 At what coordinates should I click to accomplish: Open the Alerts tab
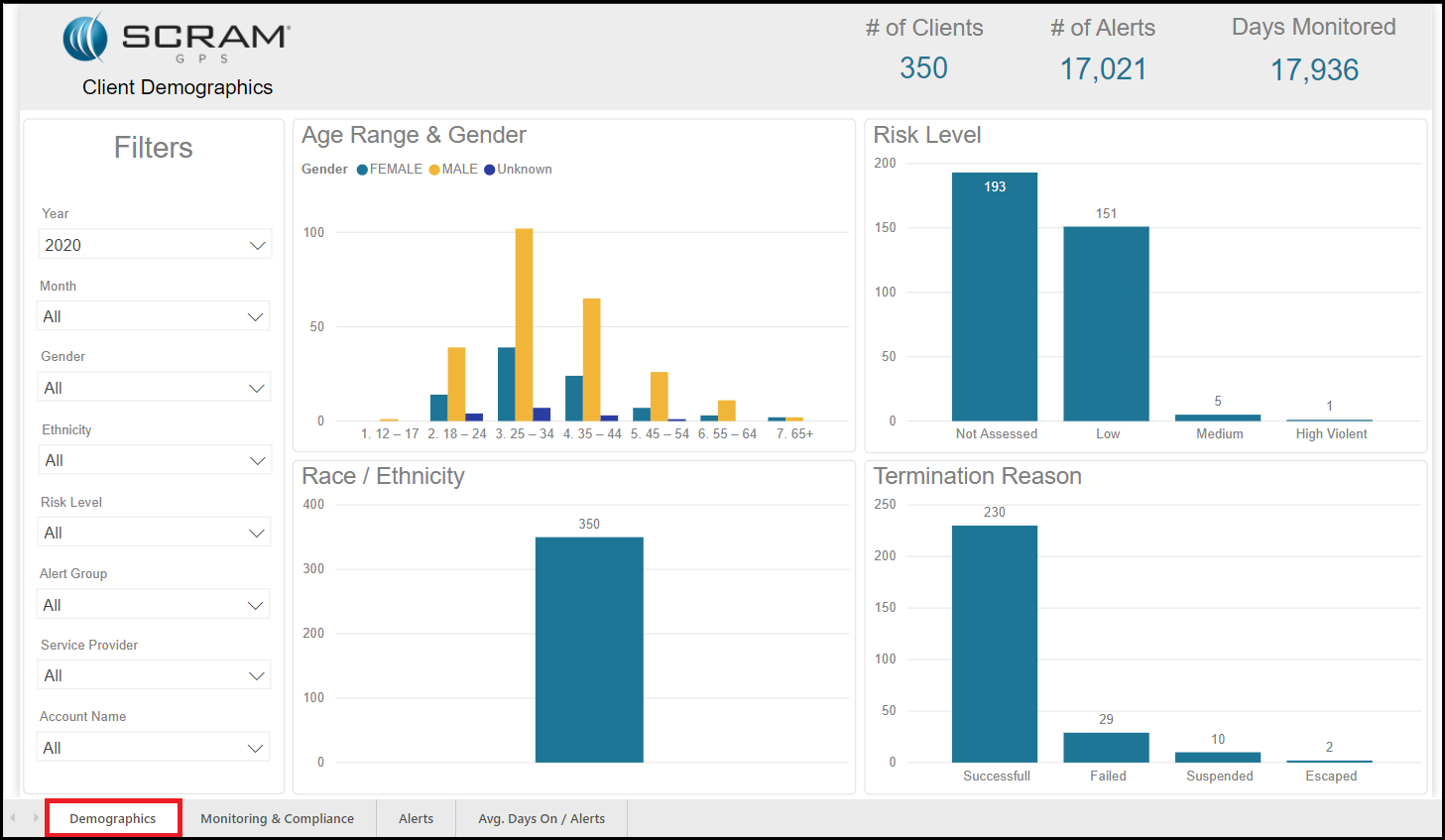[416, 818]
